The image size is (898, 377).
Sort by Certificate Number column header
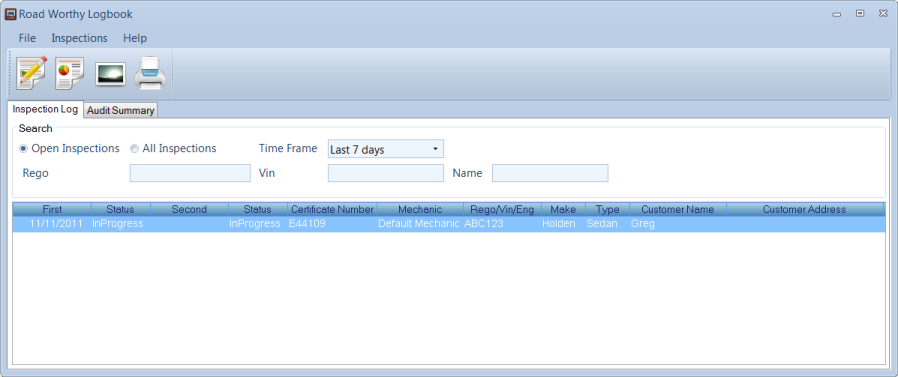[332, 209]
